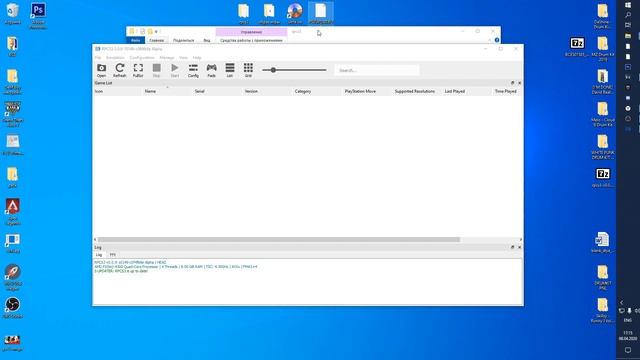This screenshot has width=640, height=360.
Task: Open the Config settings icon
Action: tap(193, 70)
